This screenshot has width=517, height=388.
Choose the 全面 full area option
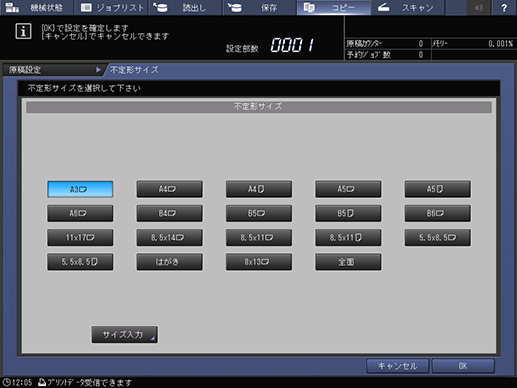click(348, 262)
